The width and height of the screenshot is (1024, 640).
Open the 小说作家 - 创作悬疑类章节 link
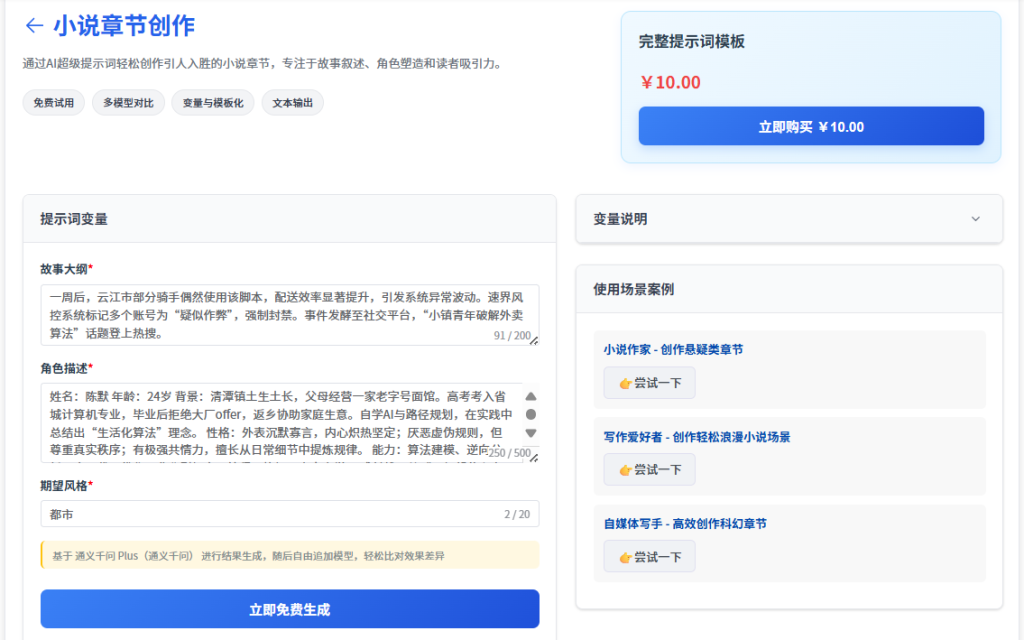[x=673, y=350]
